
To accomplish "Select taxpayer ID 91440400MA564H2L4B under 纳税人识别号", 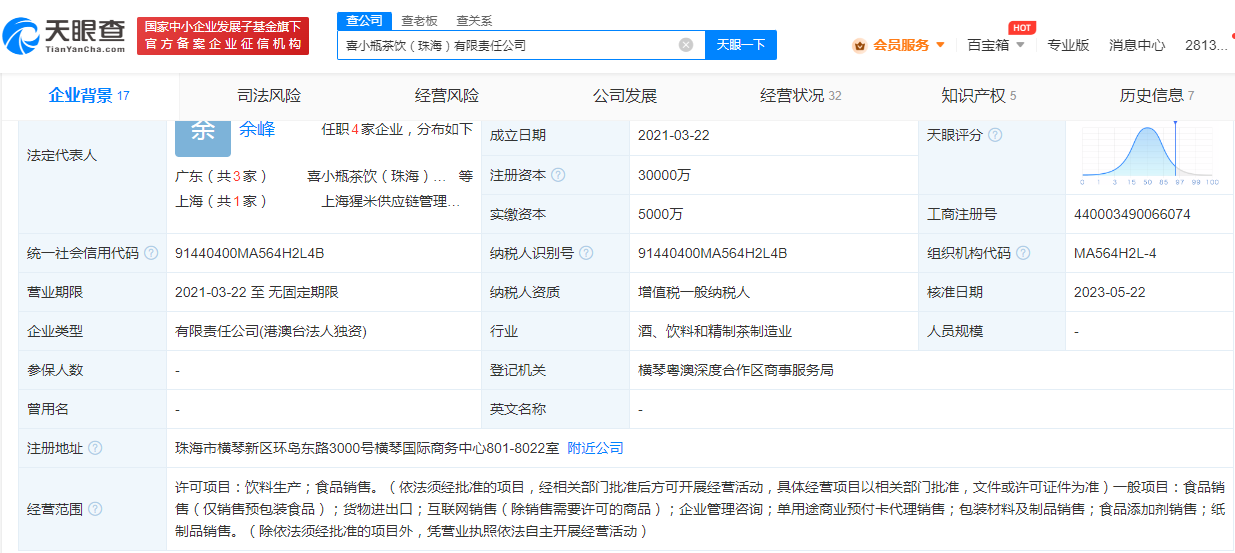I will click(712, 254).
